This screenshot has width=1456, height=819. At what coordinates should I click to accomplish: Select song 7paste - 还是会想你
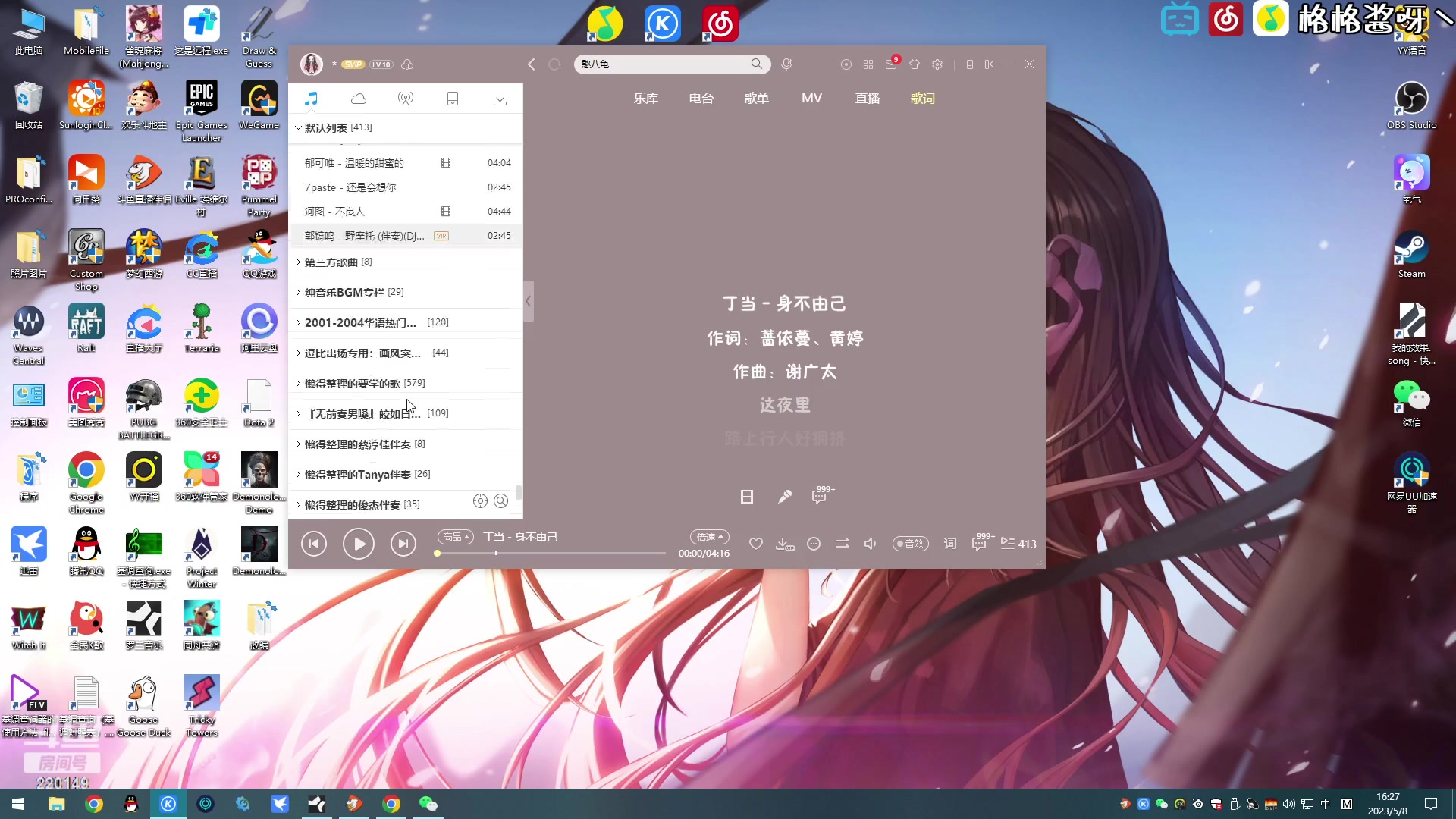[406, 187]
